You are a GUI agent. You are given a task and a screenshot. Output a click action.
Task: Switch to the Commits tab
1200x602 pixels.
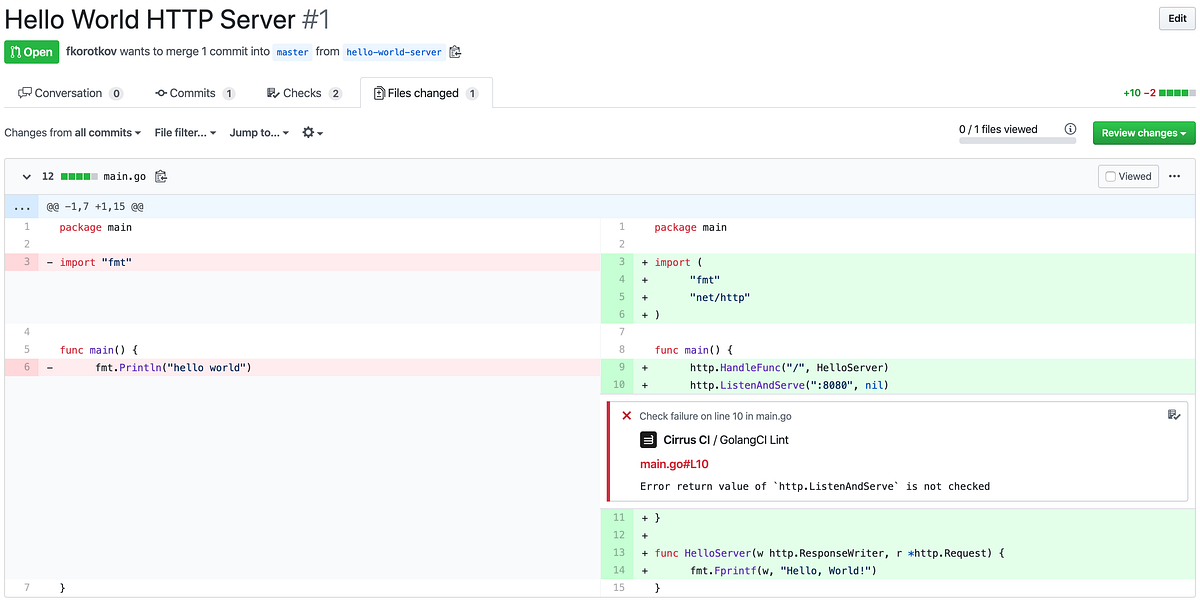tap(194, 92)
